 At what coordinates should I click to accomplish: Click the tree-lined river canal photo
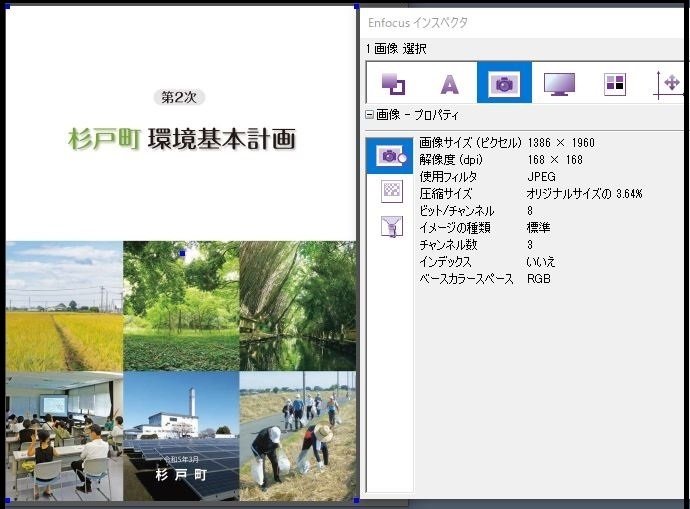298,306
